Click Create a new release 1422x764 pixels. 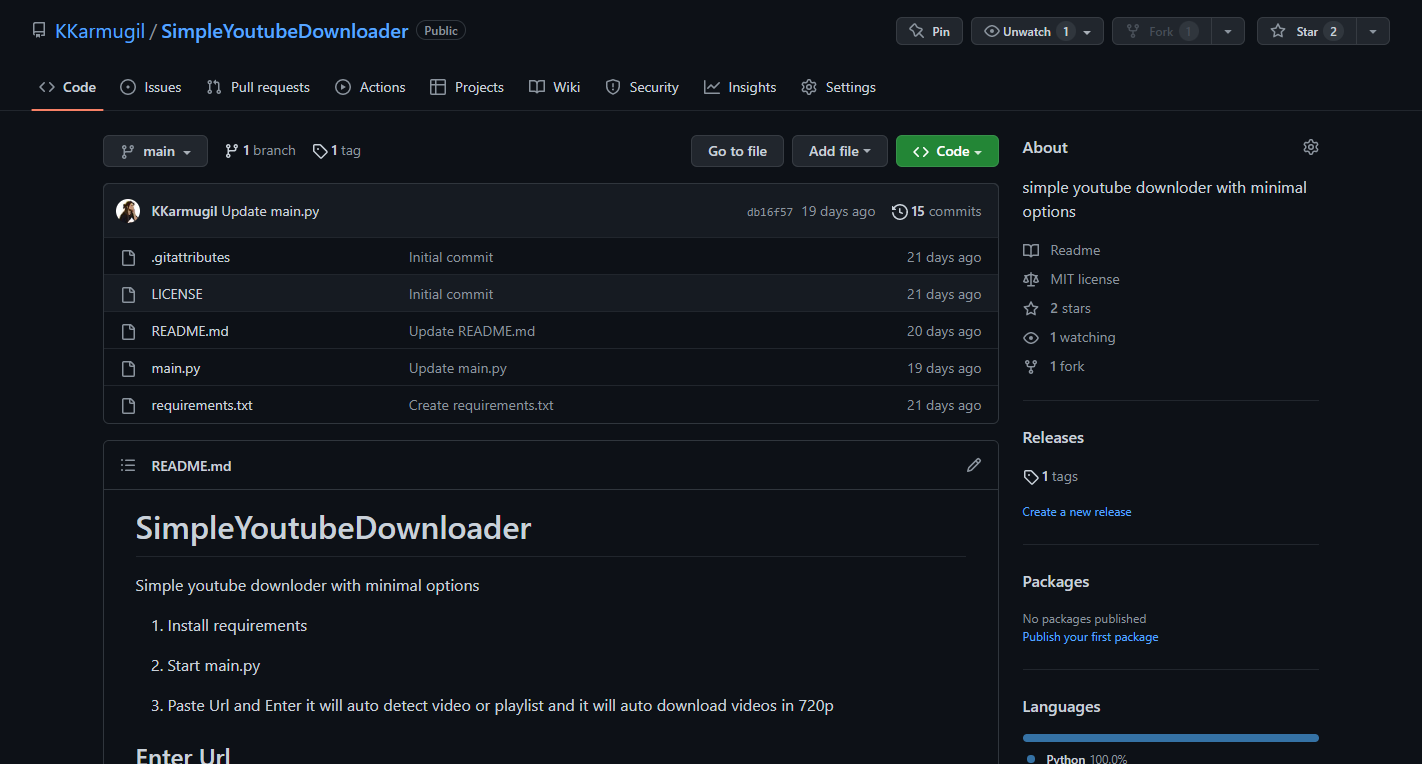coord(1077,512)
